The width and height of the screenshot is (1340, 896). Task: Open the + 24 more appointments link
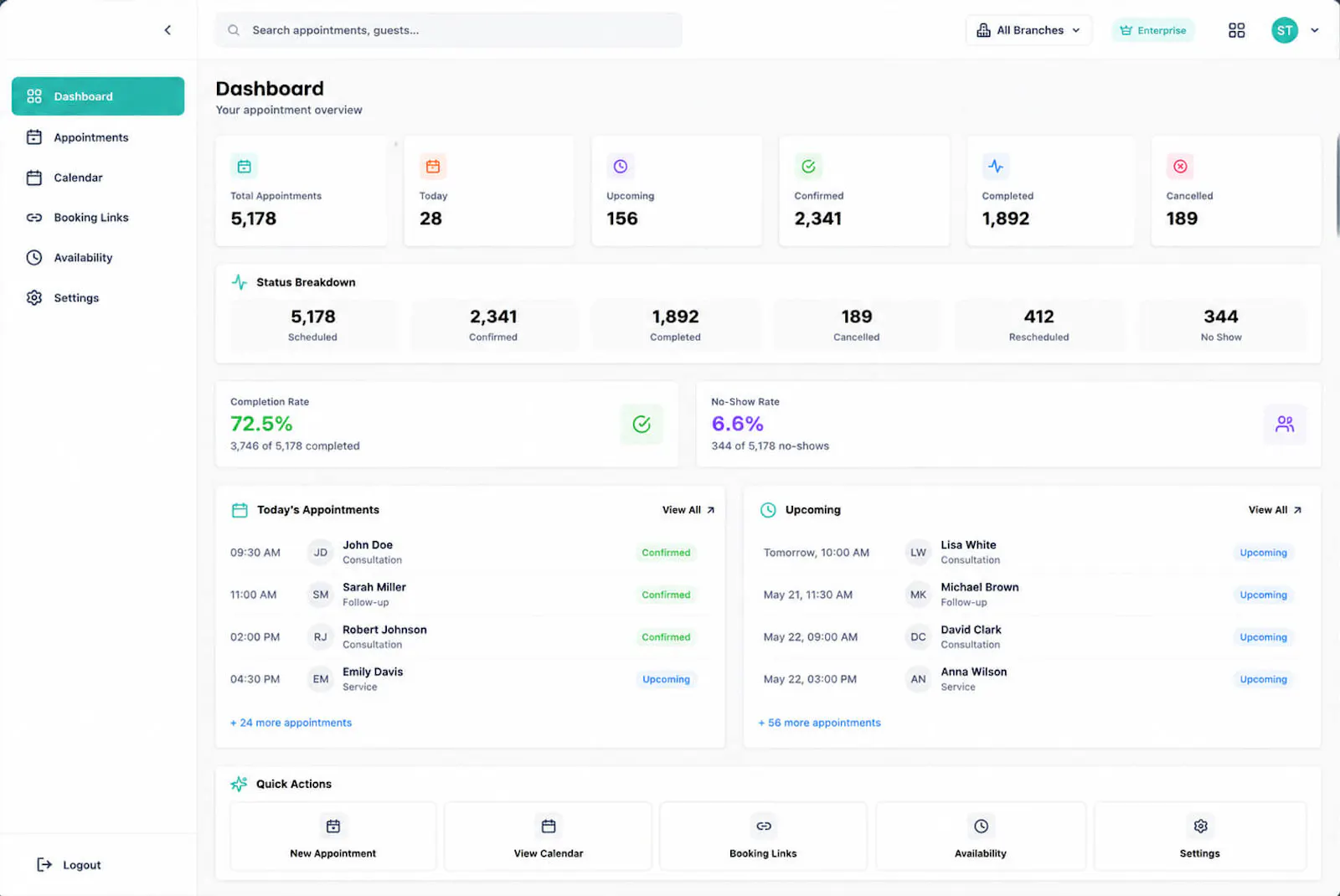pos(291,723)
